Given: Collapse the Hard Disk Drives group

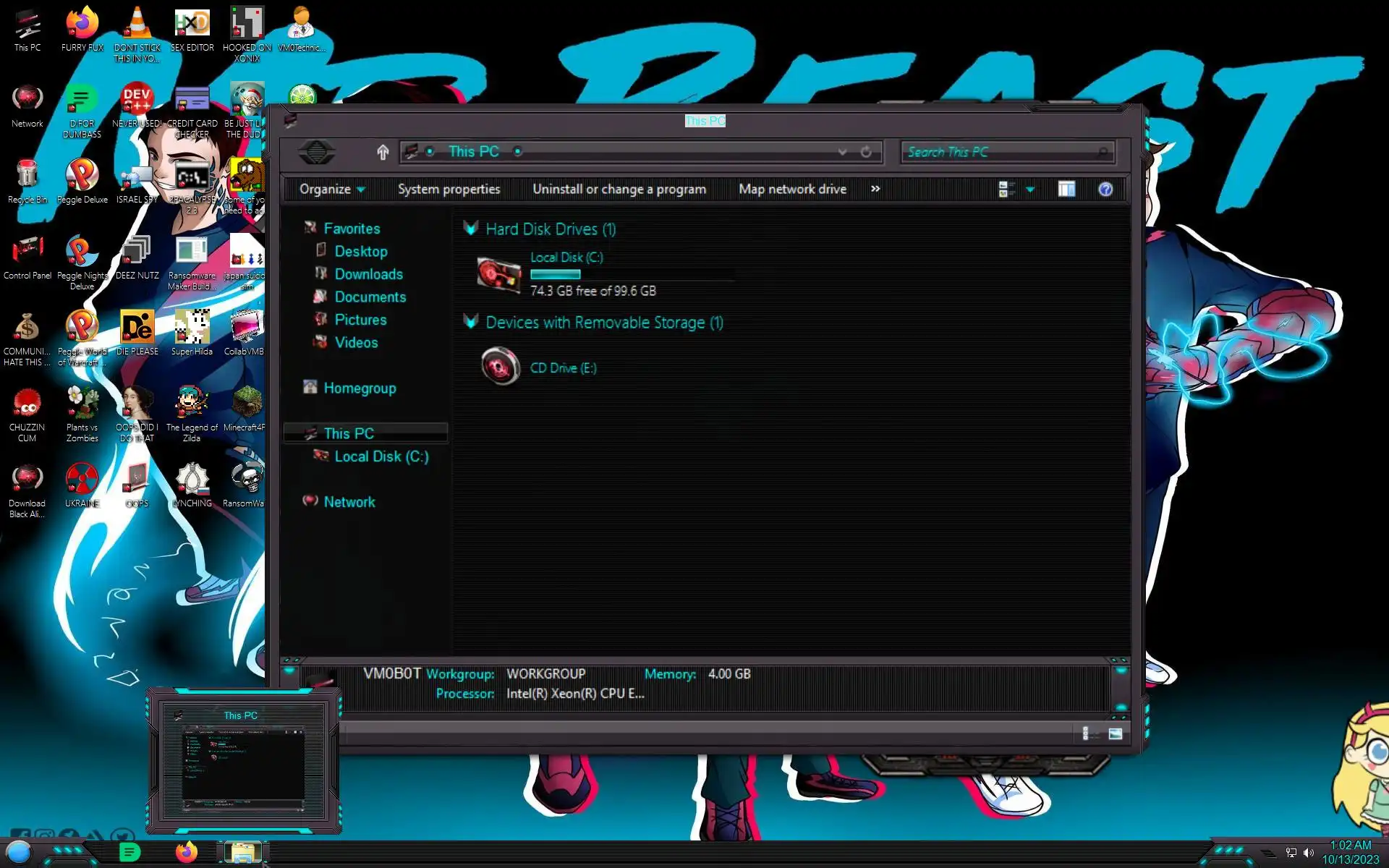Looking at the screenshot, I should click(471, 229).
